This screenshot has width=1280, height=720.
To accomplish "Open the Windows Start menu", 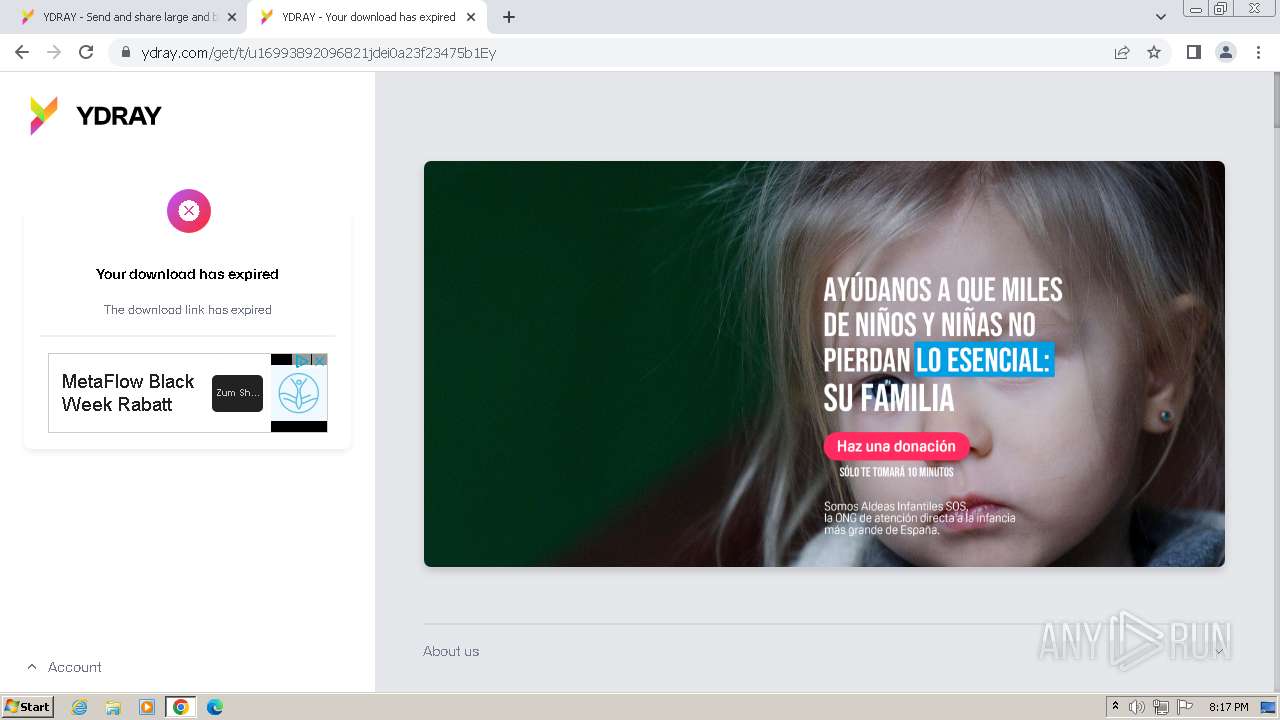I will pyautogui.click(x=28, y=707).
